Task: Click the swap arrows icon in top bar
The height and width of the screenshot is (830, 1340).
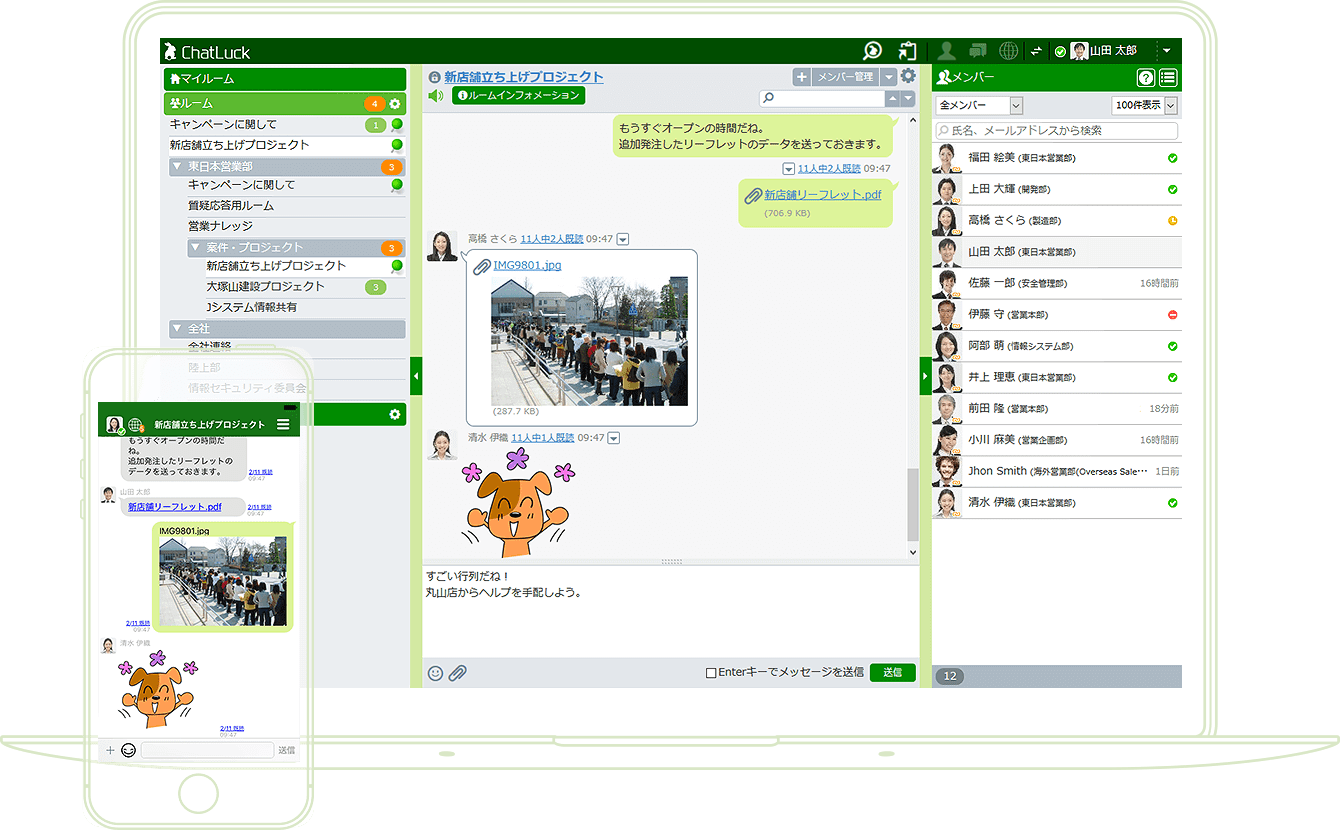Action: tap(1037, 51)
